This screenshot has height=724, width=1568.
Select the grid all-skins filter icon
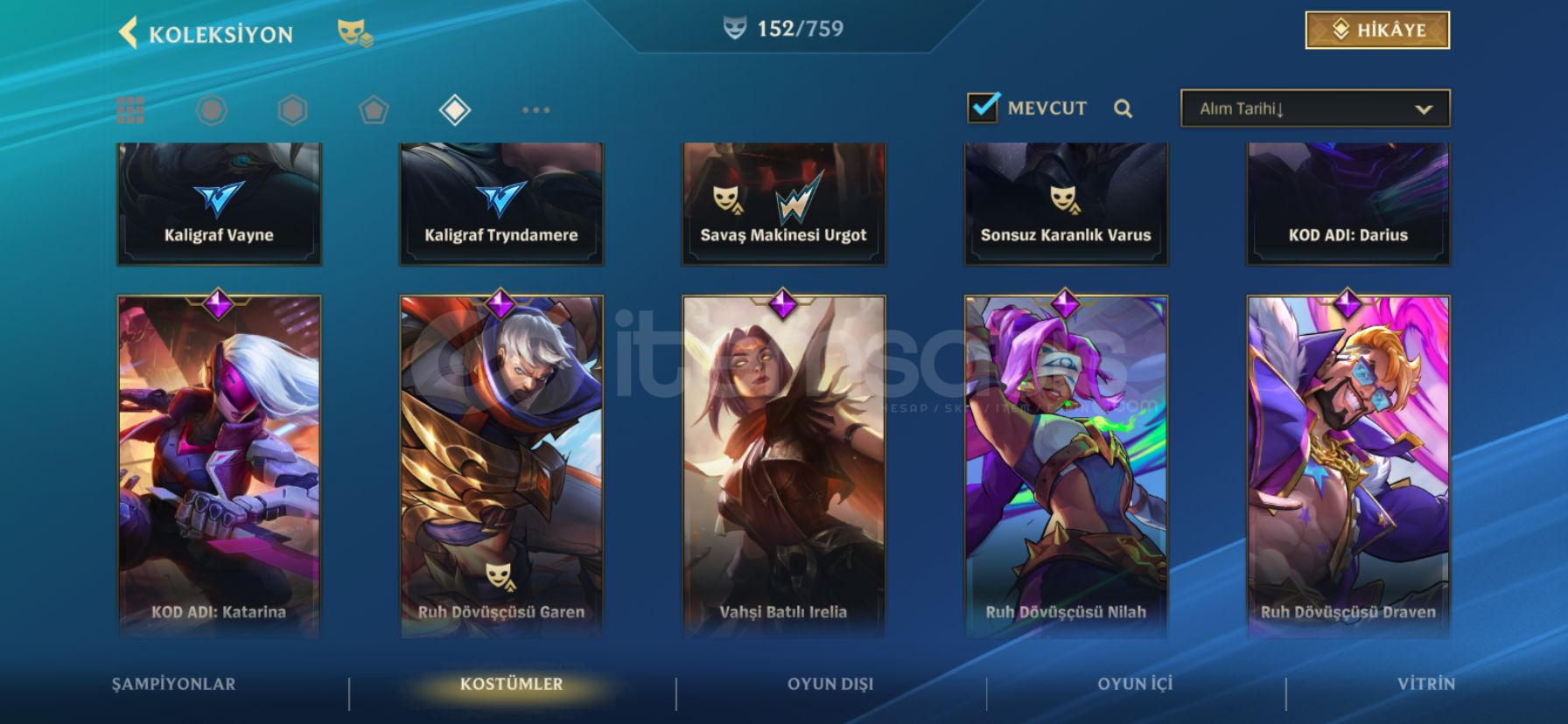coord(130,110)
